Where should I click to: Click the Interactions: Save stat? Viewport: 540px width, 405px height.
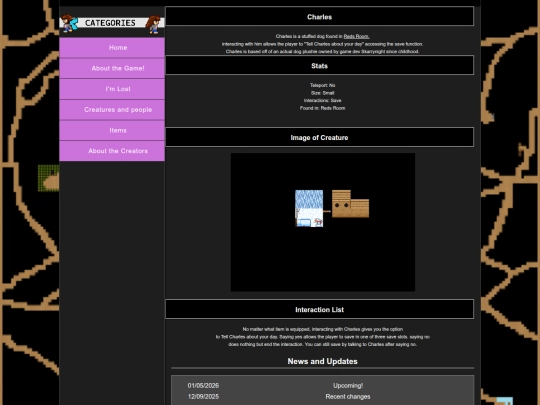[x=322, y=100]
